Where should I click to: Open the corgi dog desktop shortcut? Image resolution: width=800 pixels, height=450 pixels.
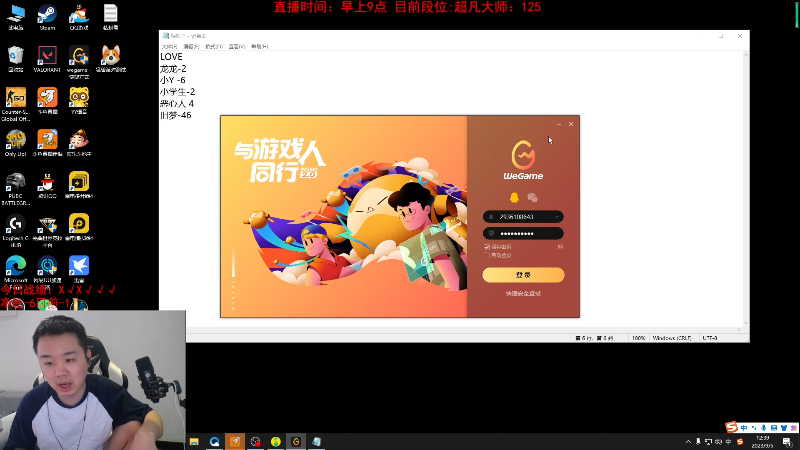[111, 59]
